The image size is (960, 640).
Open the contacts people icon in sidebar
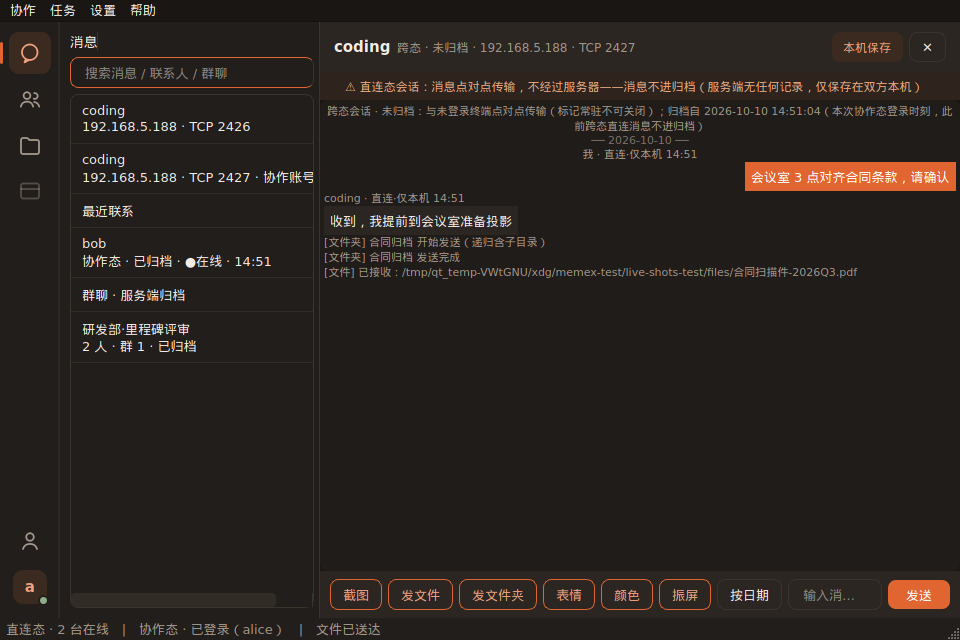[x=29, y=99]
